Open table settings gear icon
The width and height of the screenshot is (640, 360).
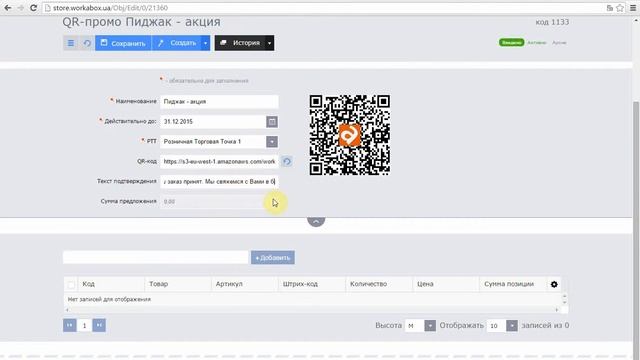click(x=554, y=284)
